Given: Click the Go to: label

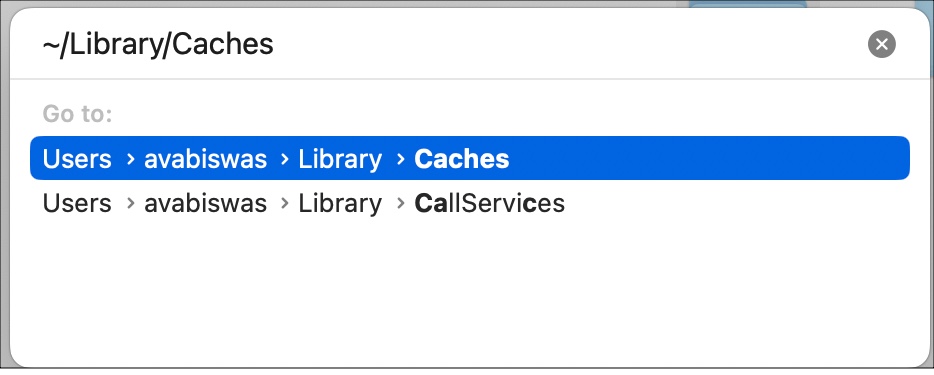Looking at the screenshot, I should pyautogui.click(x=77, y=114).
